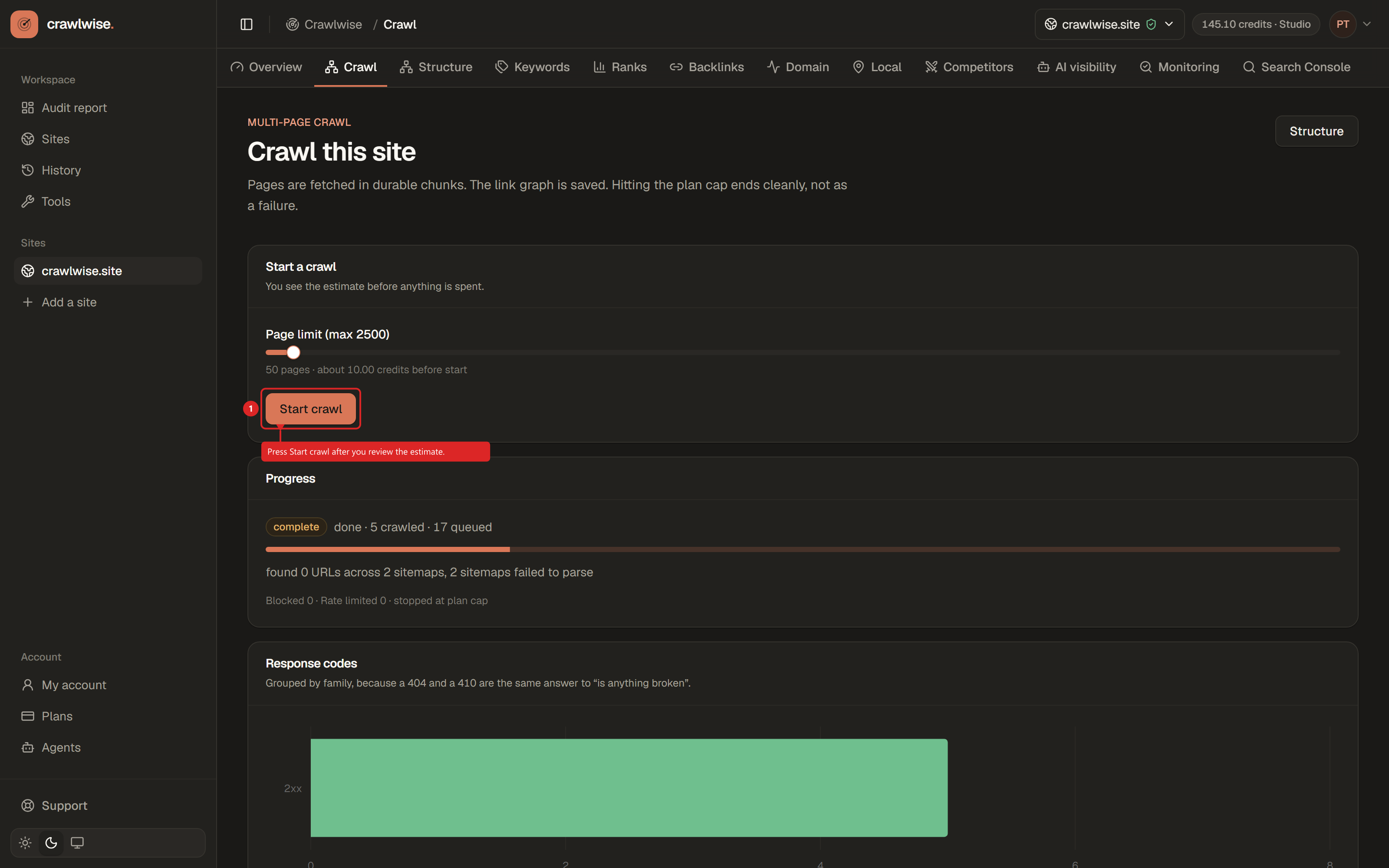Open the Audit report sidebar item
This screenshot has height=868, width=1389.
point(108,108)
